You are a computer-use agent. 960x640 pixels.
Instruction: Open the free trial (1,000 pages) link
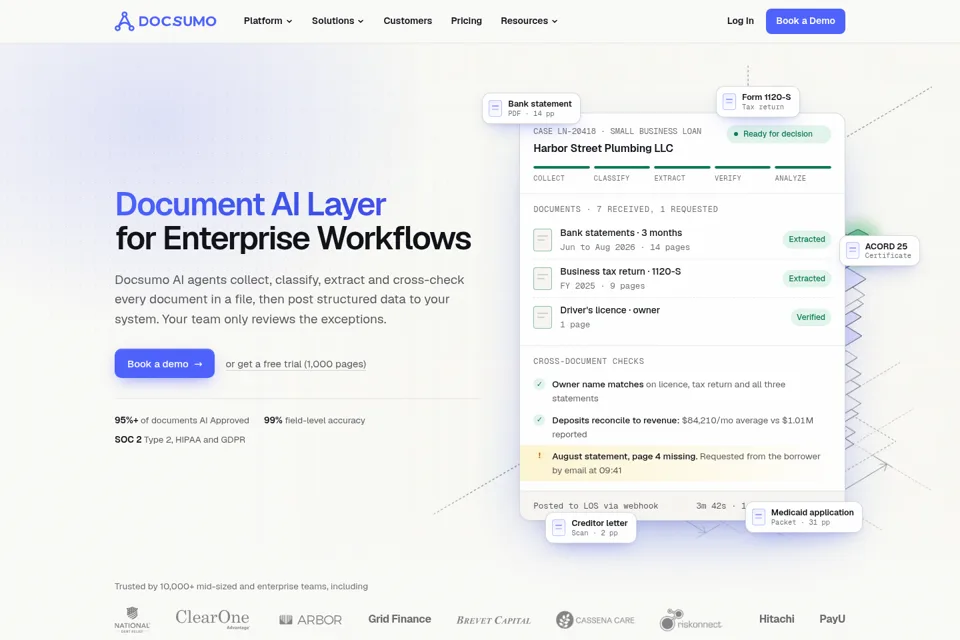pyautogui.click(x=296, y=364)
